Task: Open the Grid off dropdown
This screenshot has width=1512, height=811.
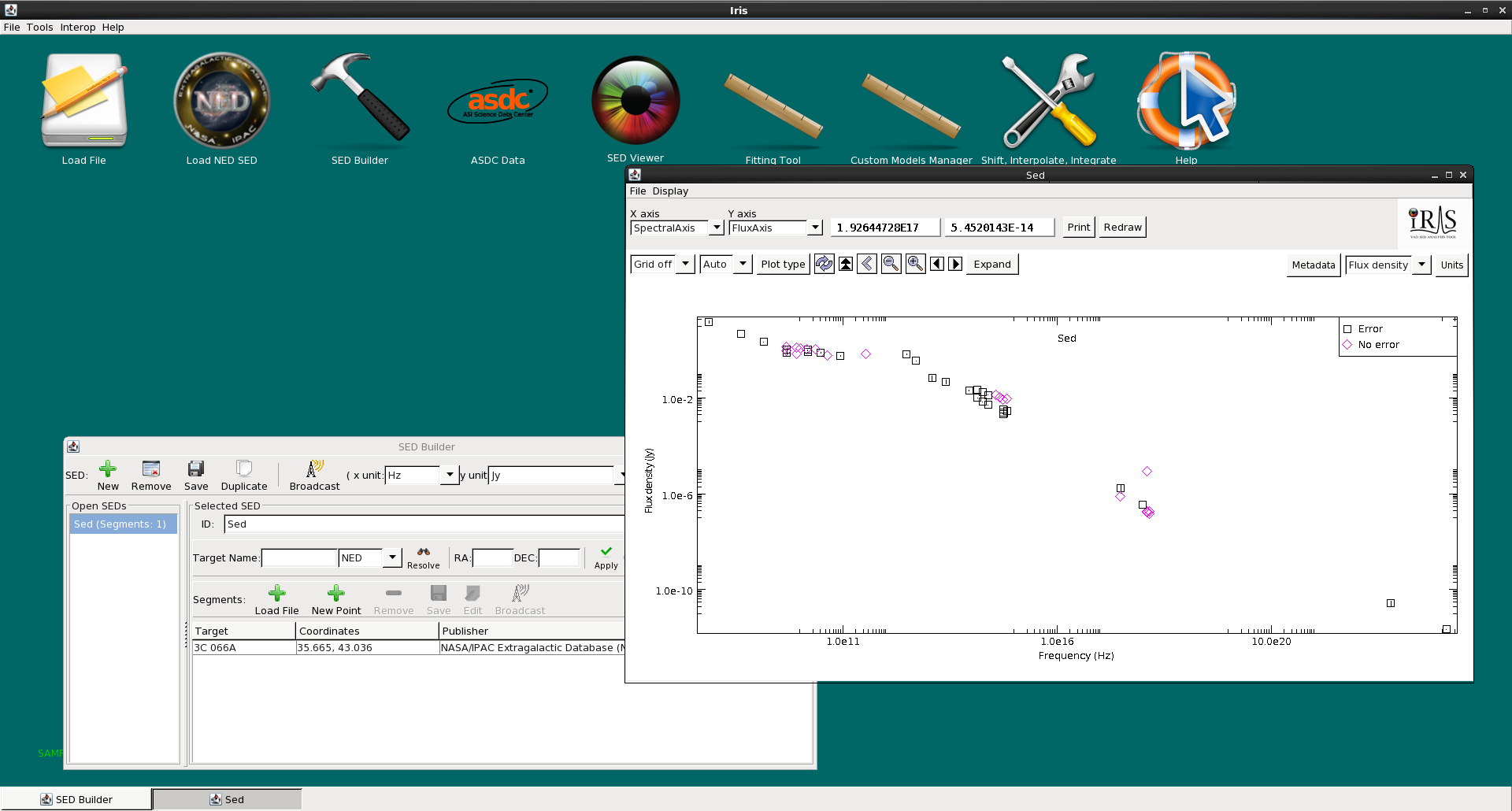Action: point(686,265)
